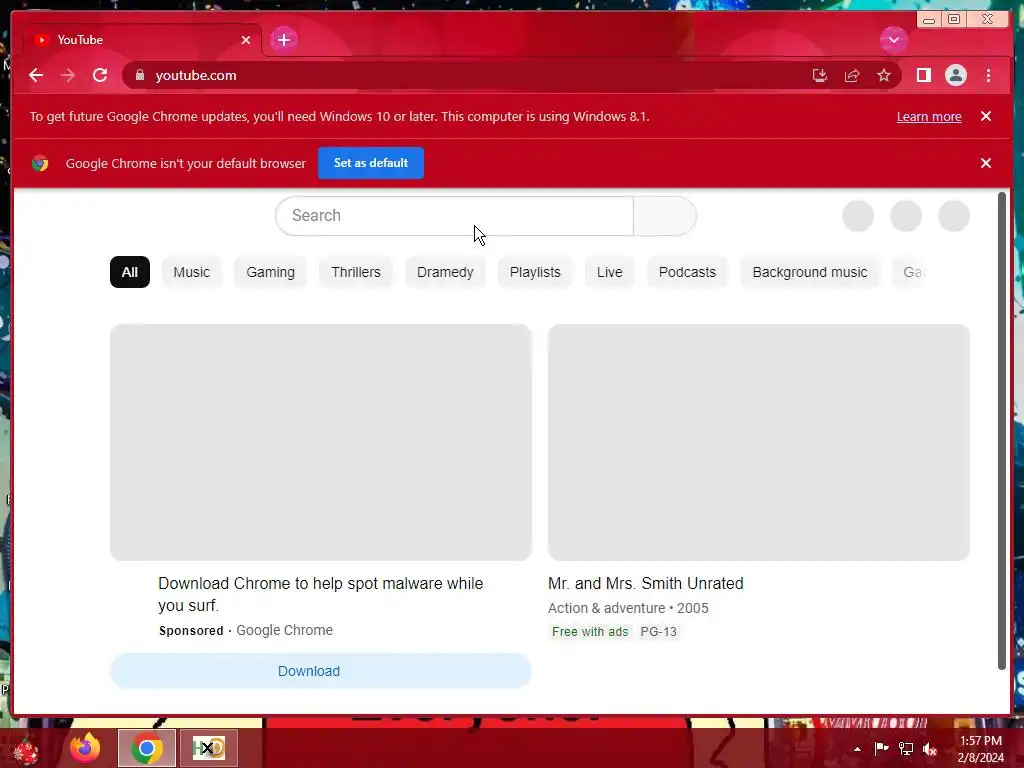Show hidden system tray icons
The image size is (1024, 768).
coord(857,749)
